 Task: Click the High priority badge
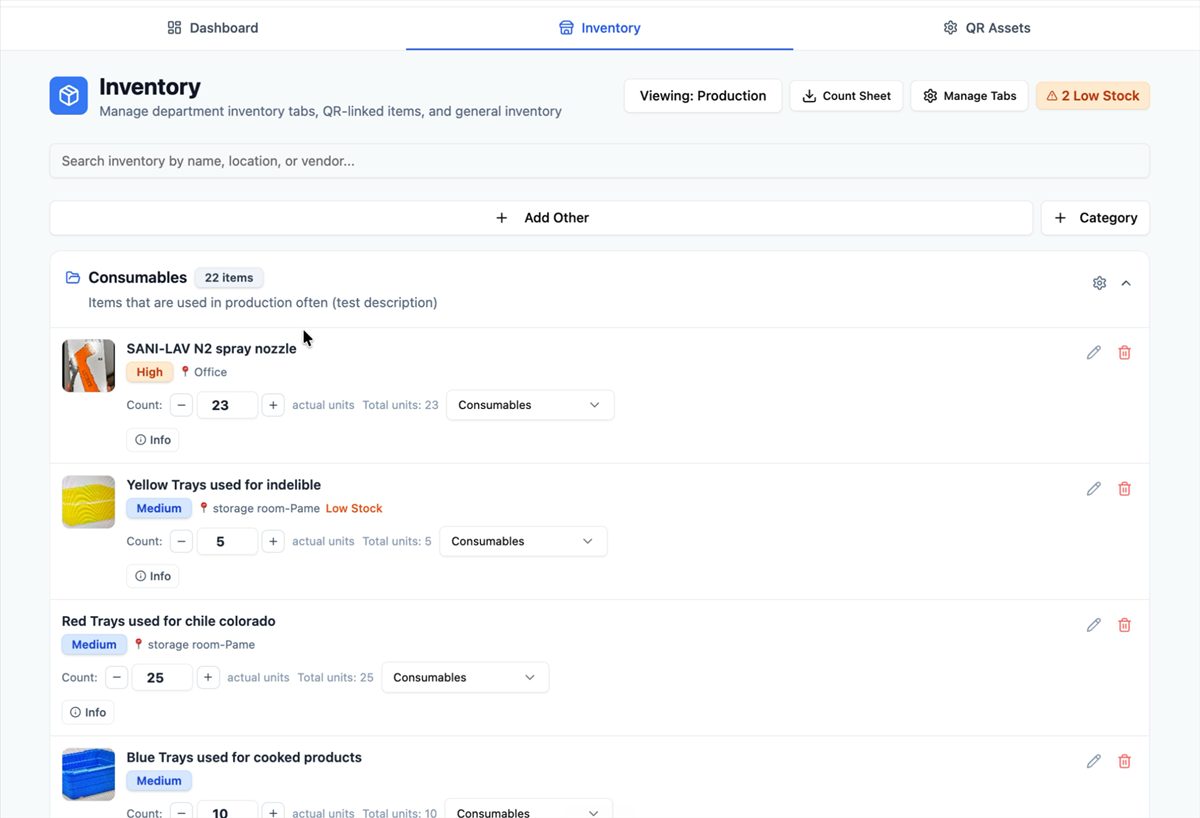(x=149, y=372)
